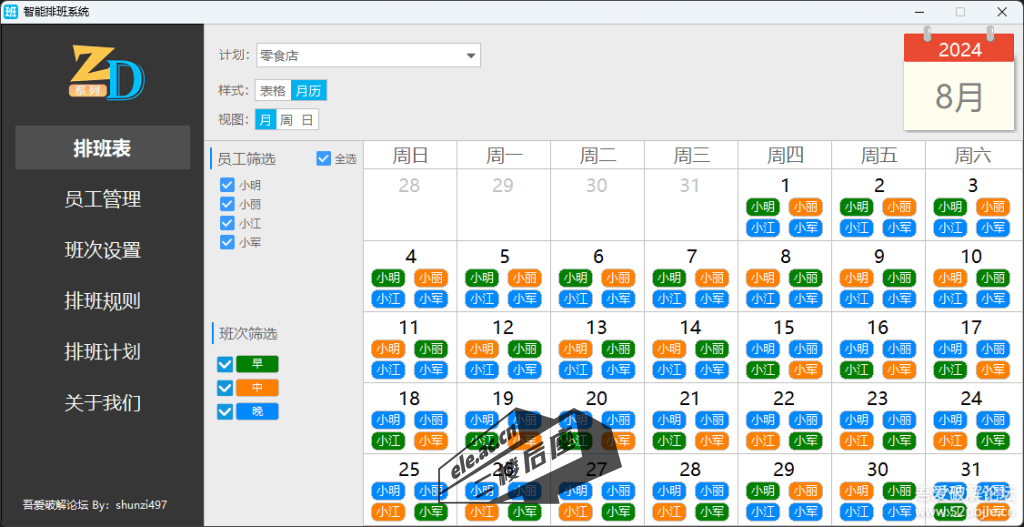Click the 周六 column header
The image size is (1024, 527).
(x=972, y=155)
